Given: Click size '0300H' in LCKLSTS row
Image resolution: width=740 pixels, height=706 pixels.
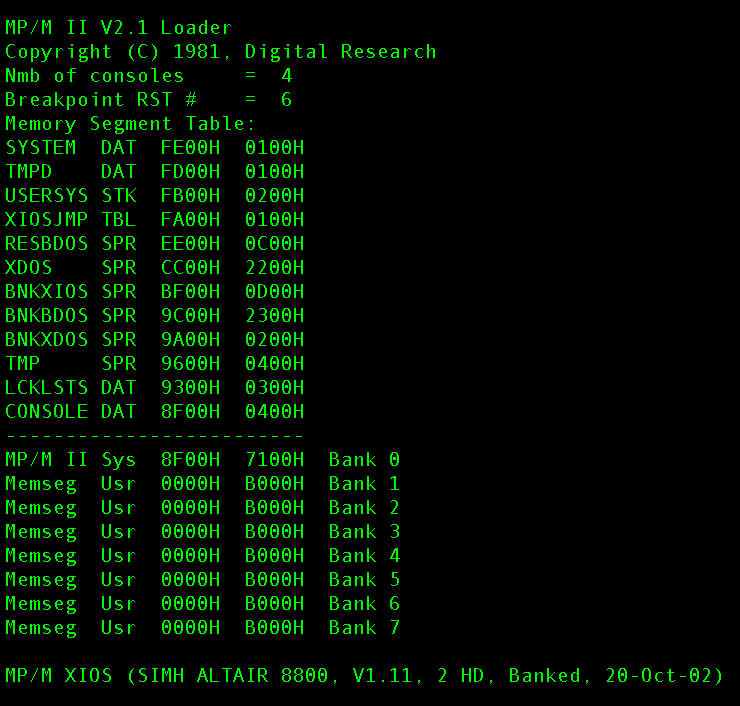Looking at the screenshot, I should coord(275,388).
